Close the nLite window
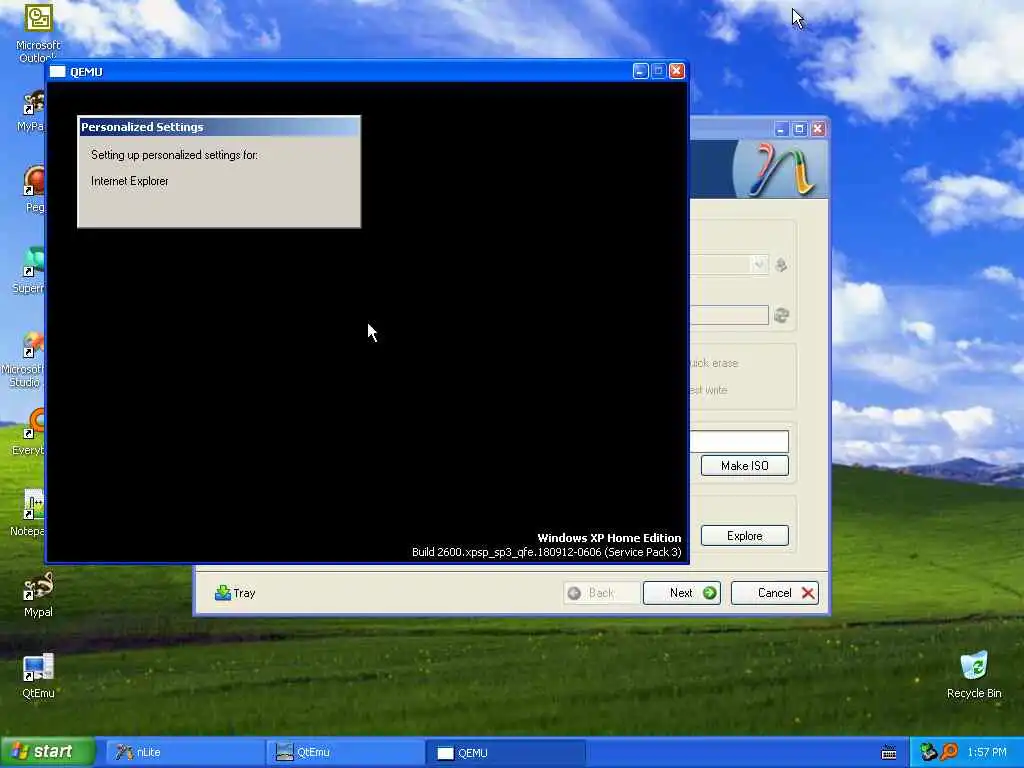The width and height of the screenshot is (1024, 768). click(x=818, y=129)
